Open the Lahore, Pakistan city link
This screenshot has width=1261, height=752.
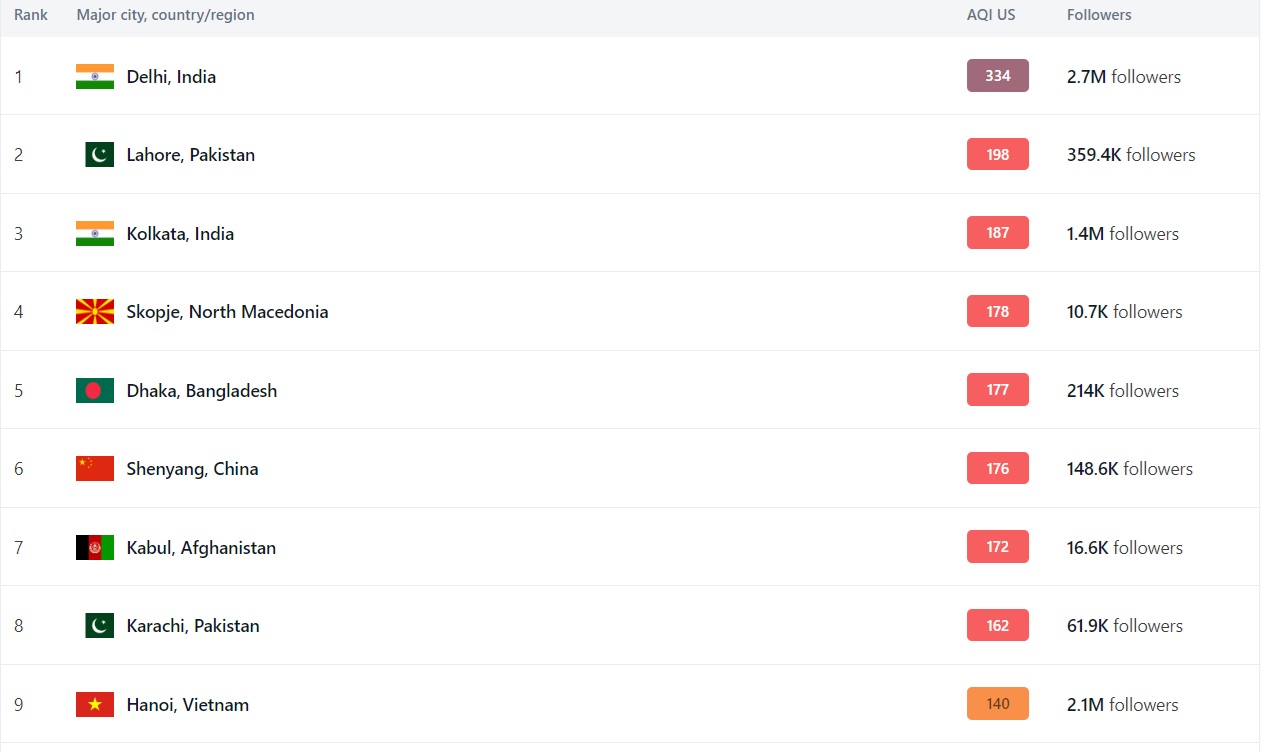[x=191, y=155]
